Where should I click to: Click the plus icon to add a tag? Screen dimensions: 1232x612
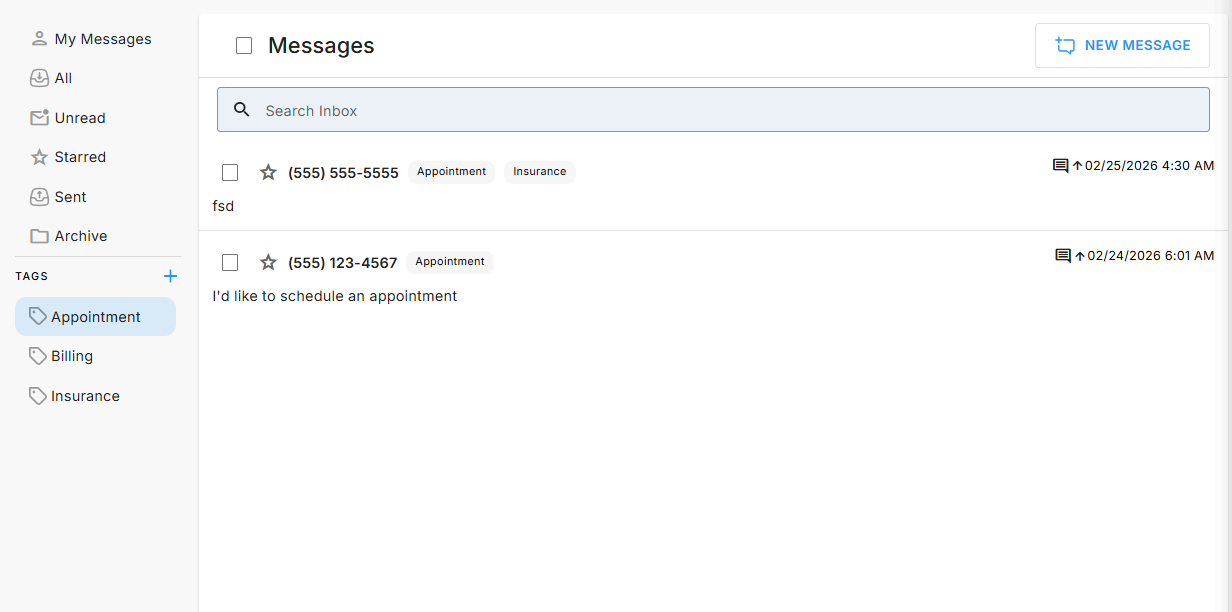coord(170,276)
